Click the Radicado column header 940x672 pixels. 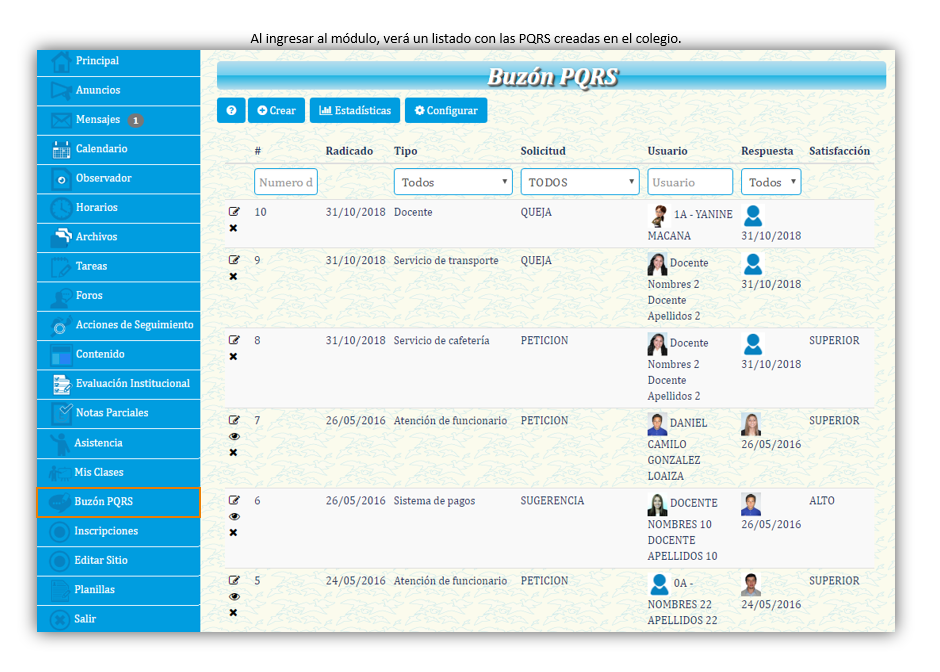[350, 151]
